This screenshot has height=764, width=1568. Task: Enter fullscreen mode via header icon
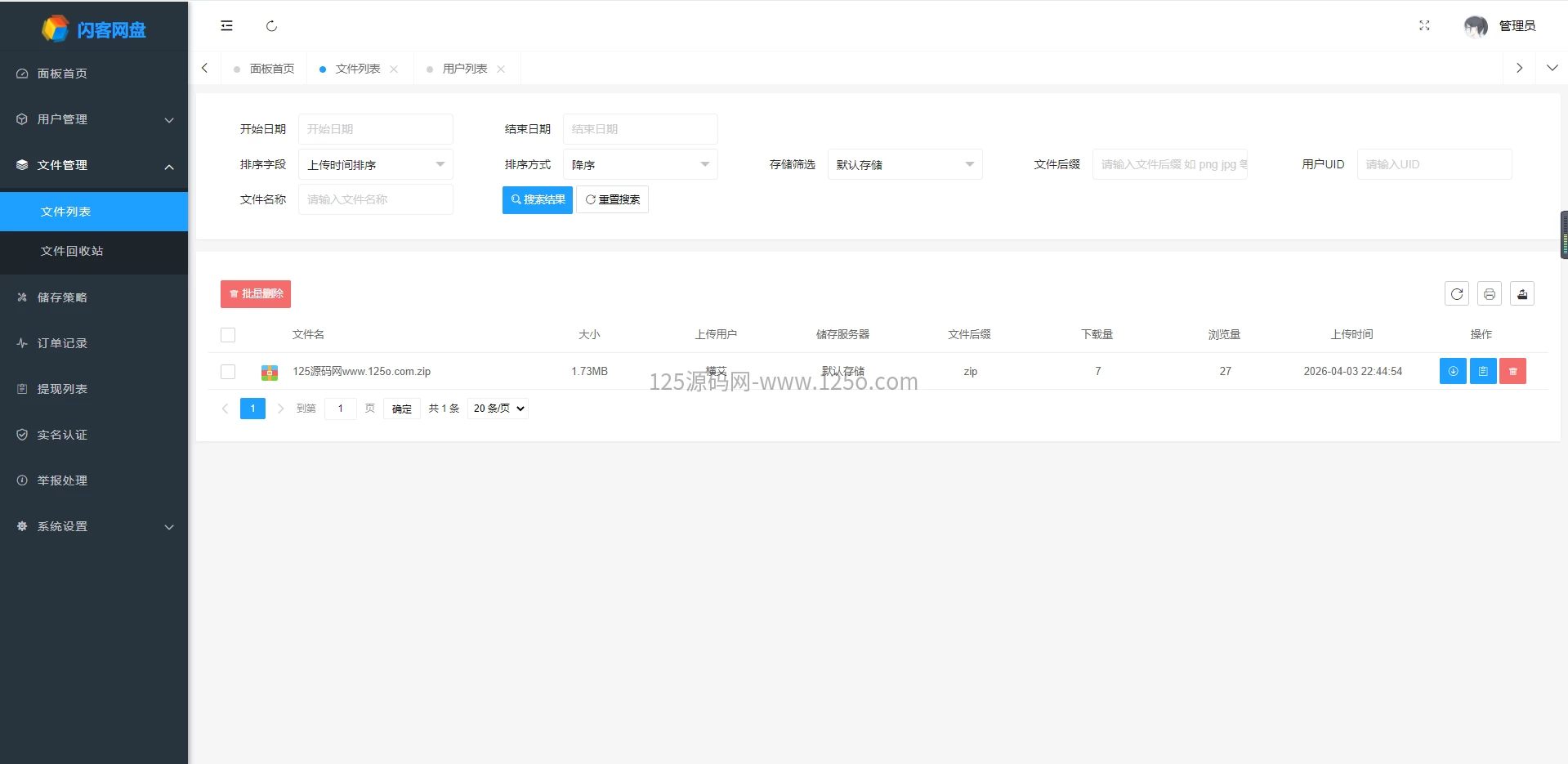[x=1424, y=26]
